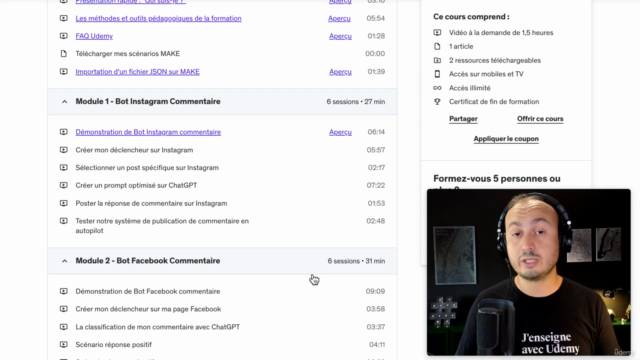Viewport: 640px width, 360px height.
Task: Click video icon beside 'La classification de mon commentaire'
Action: coord(64,327)
